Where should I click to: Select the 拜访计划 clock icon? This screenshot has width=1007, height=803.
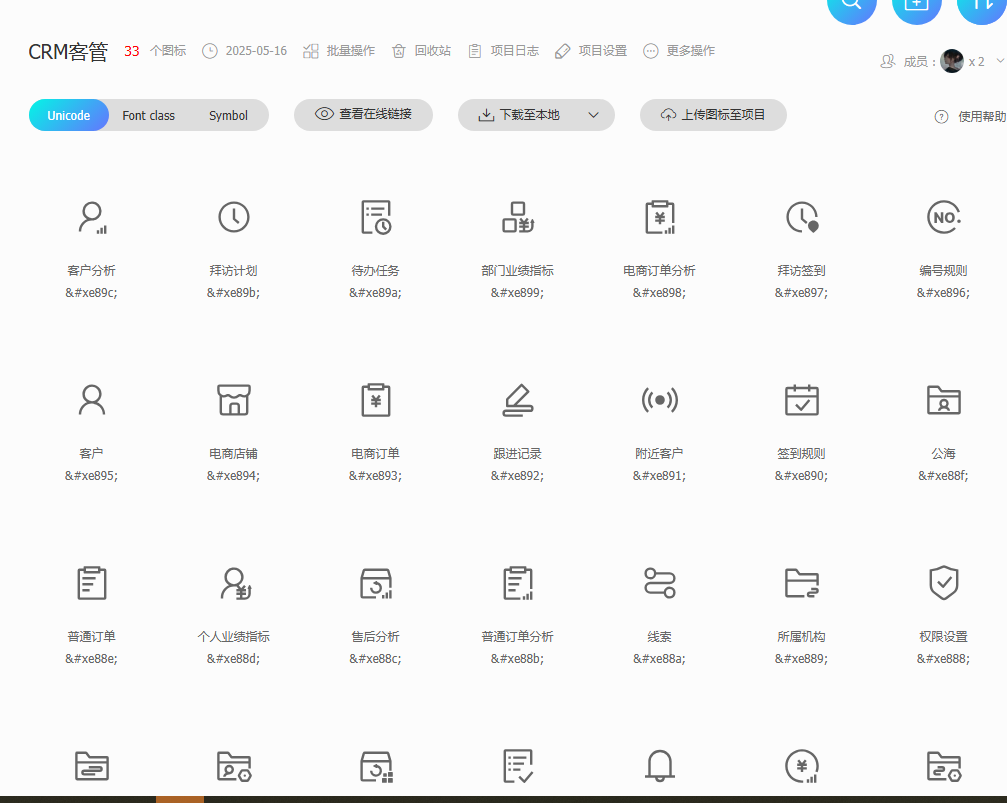click(x=234, y=217)
